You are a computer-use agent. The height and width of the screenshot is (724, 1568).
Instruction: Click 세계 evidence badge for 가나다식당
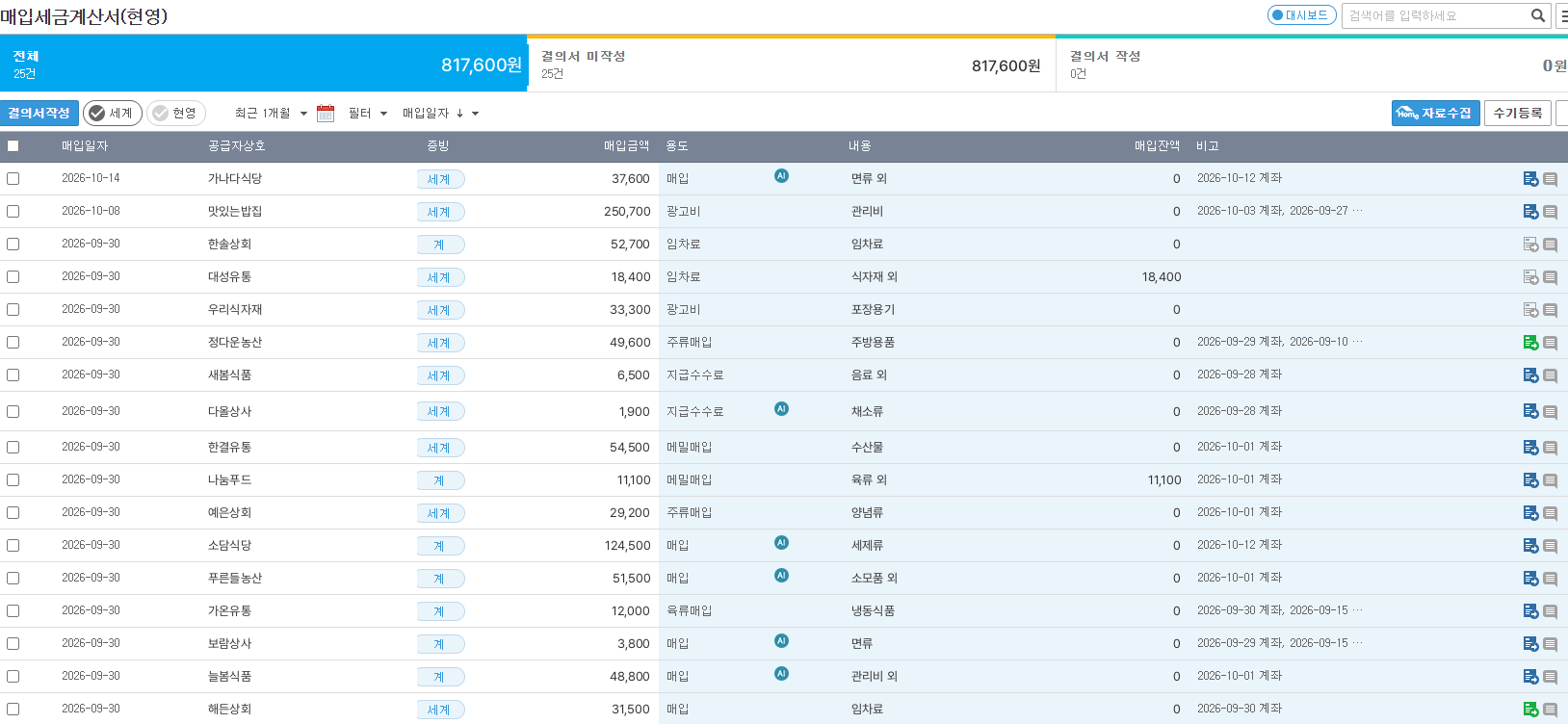click(441, 179)
